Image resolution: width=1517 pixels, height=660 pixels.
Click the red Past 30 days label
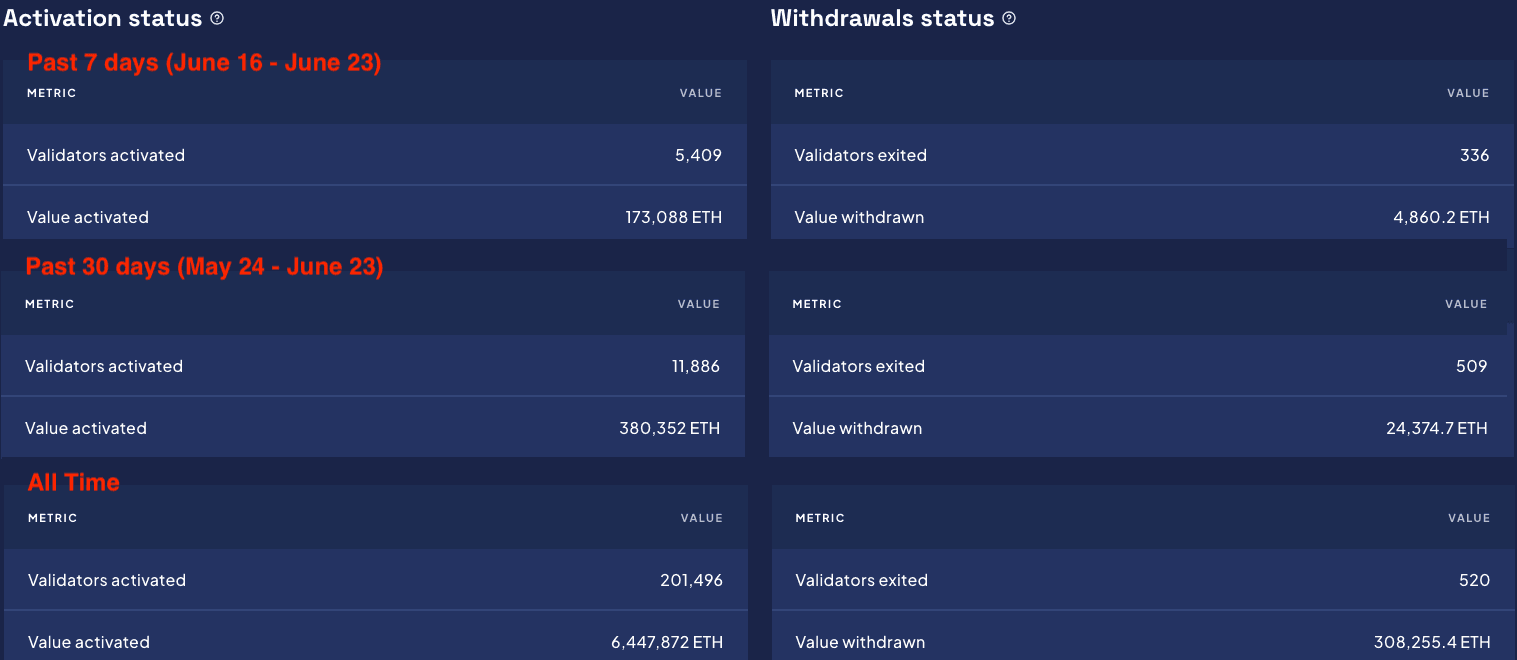pyautogui.click(x=204, y=267)
